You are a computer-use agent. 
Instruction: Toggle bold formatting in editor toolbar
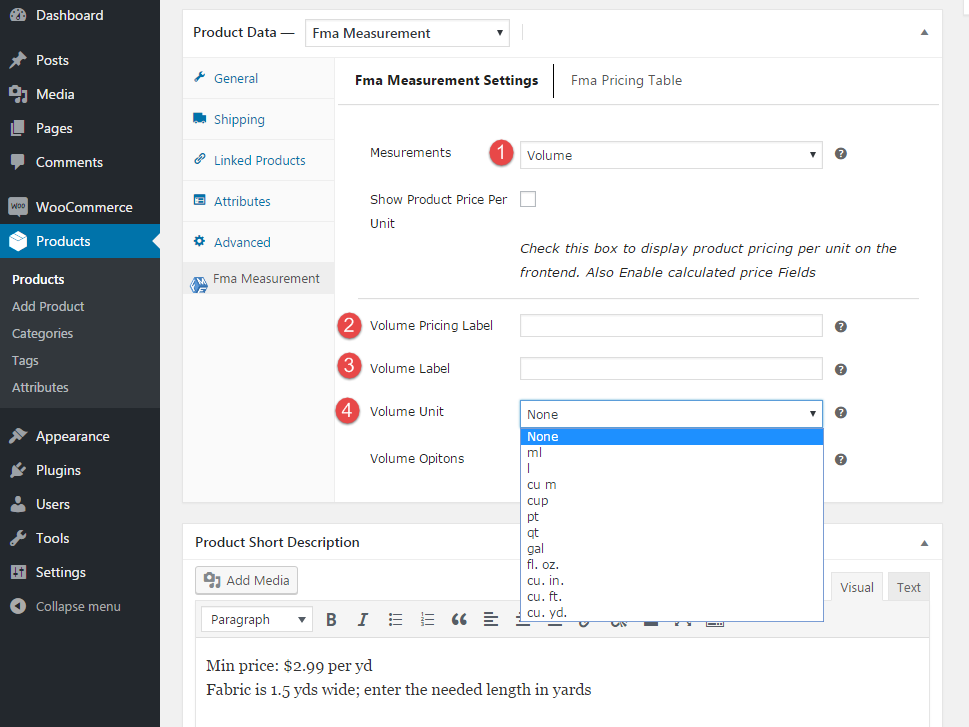[x=331, y=619]
